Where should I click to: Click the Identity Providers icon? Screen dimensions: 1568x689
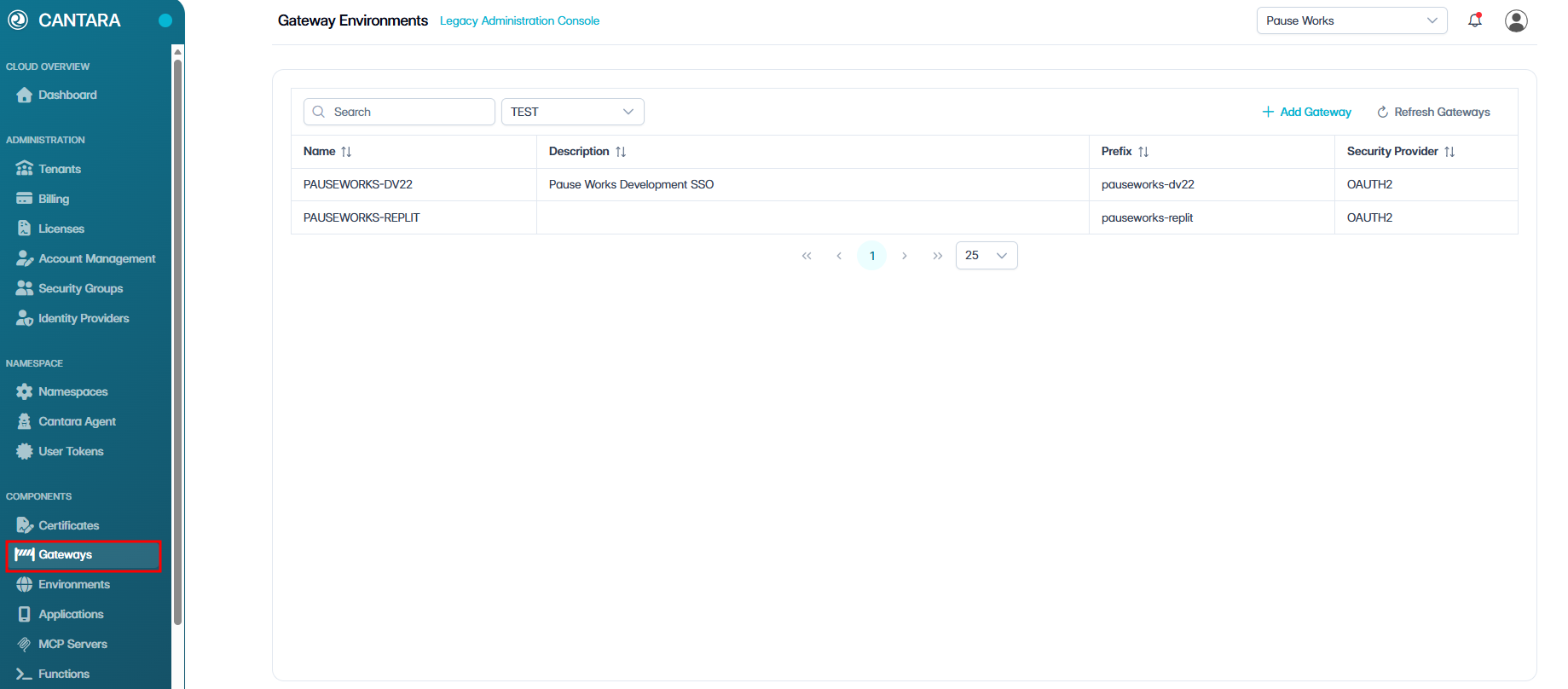pyautogui.click(x=25, y=318)
